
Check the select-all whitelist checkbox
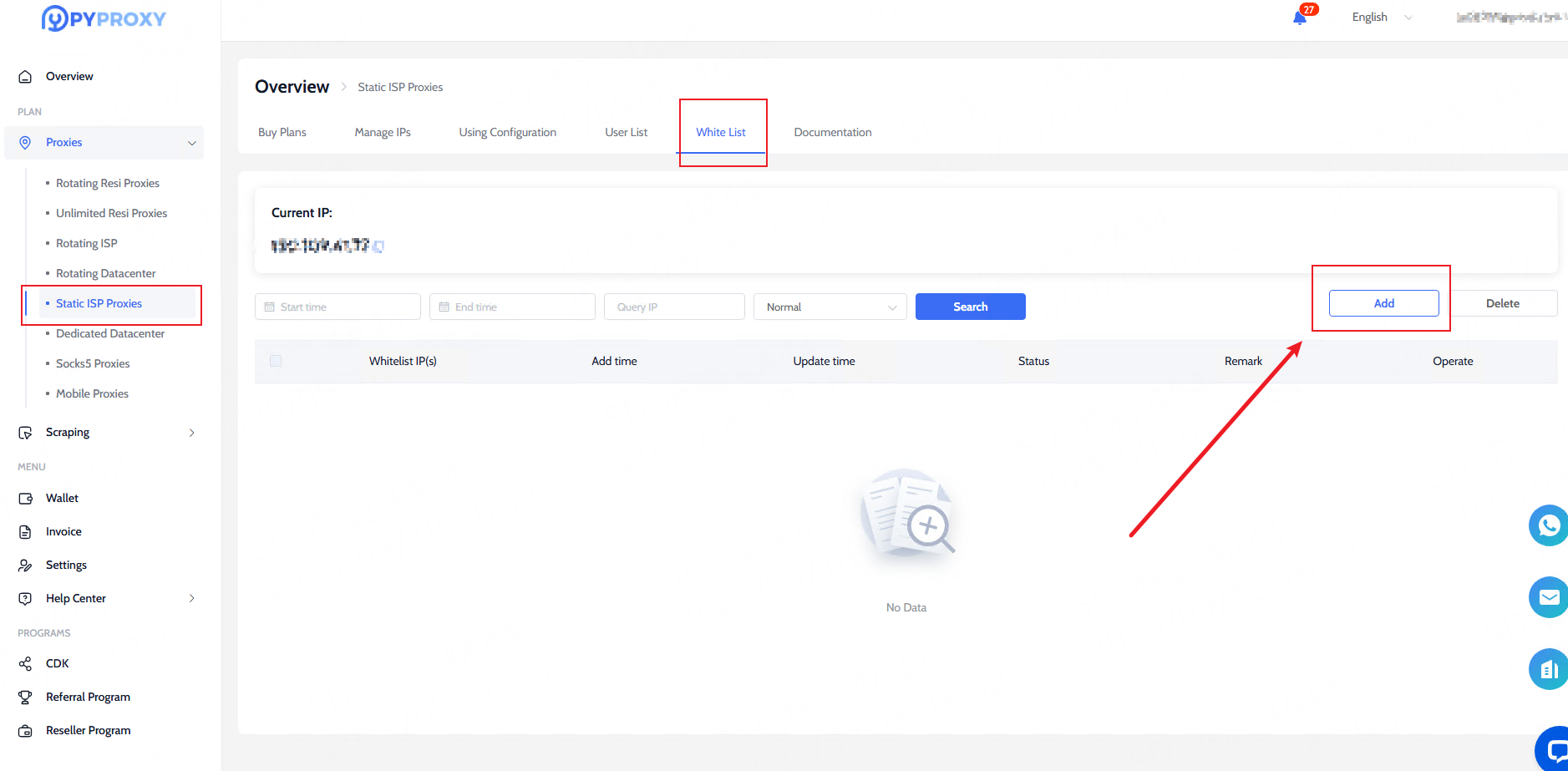(x=276, y=361)
